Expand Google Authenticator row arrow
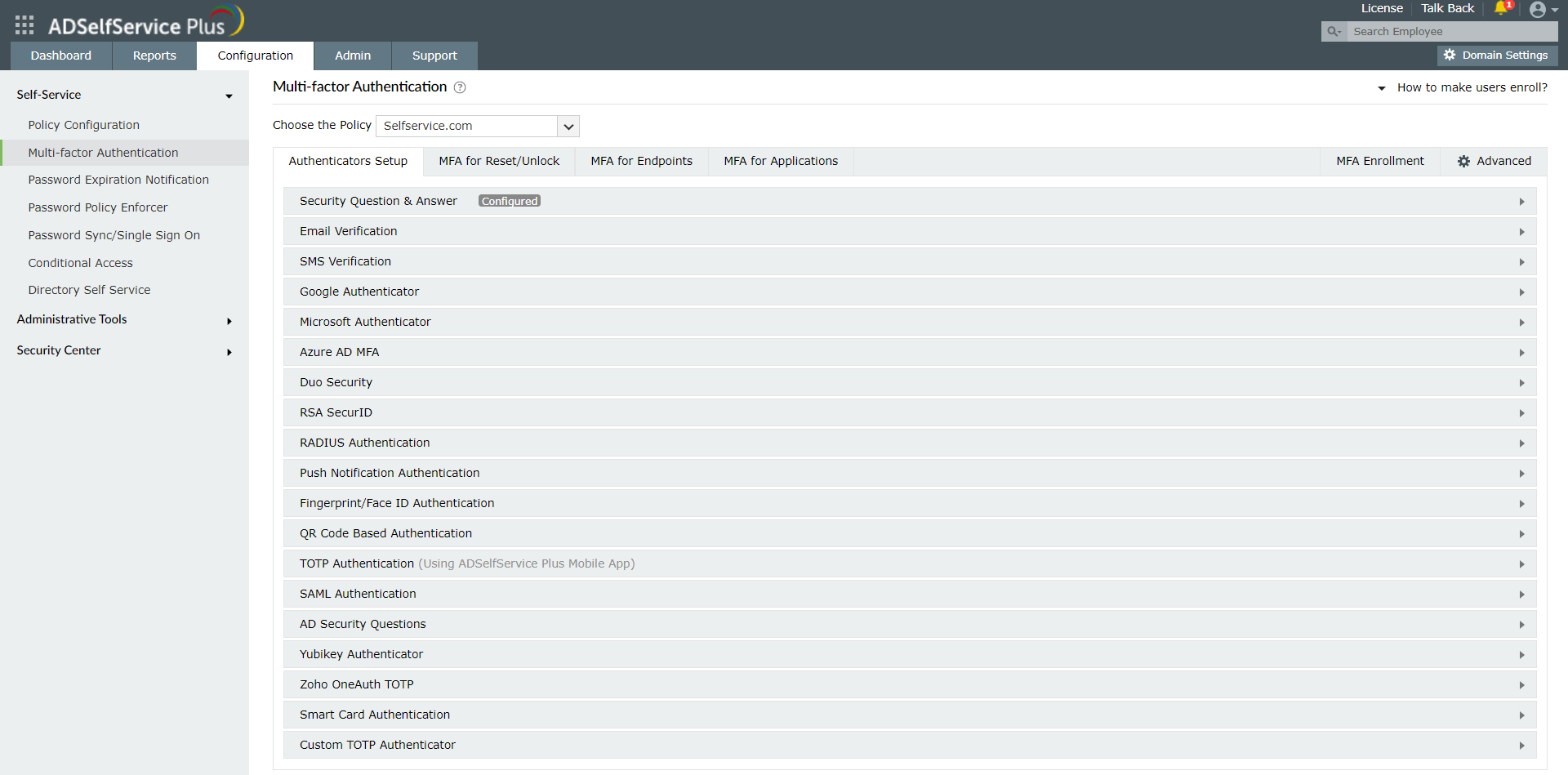The image size is (1568, 775). click(x=1522, y=292)
